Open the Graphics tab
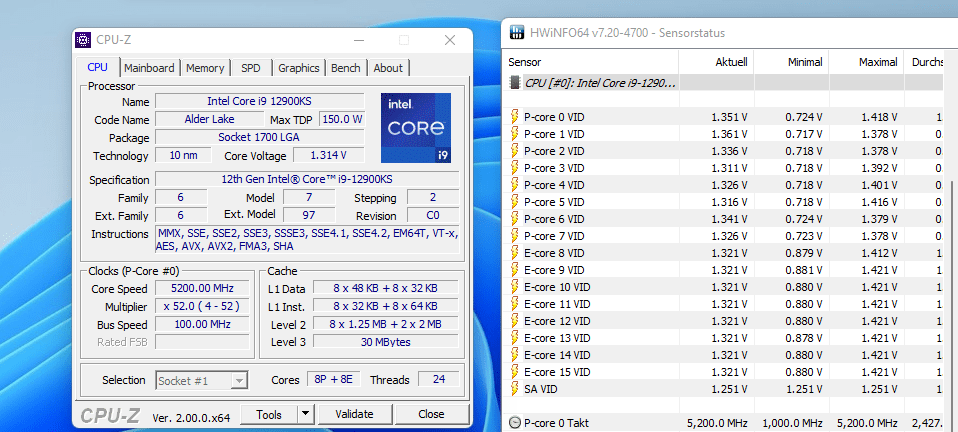This screenshot has width=958, height=432. click(299, 68)
